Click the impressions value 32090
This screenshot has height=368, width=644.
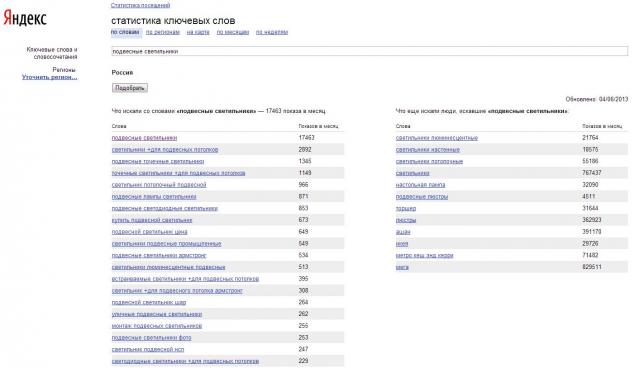click(590, 185)
